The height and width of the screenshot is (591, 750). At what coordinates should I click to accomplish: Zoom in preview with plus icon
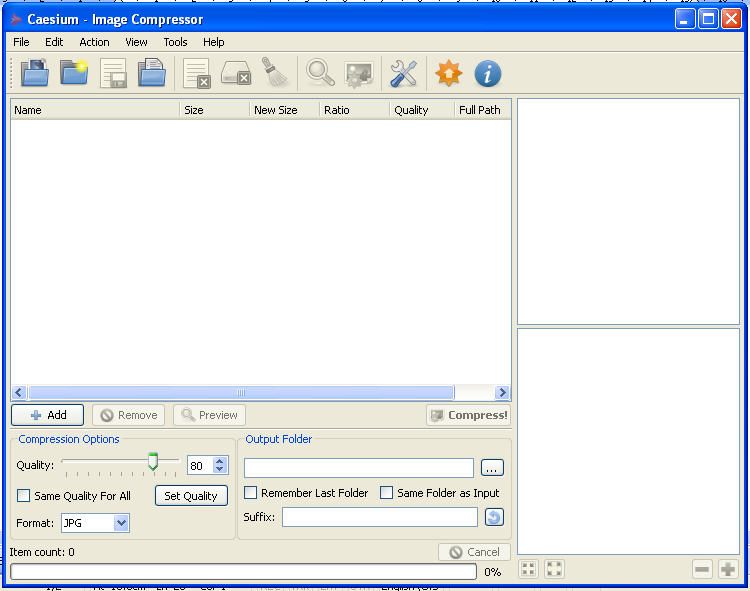(728, 569)
